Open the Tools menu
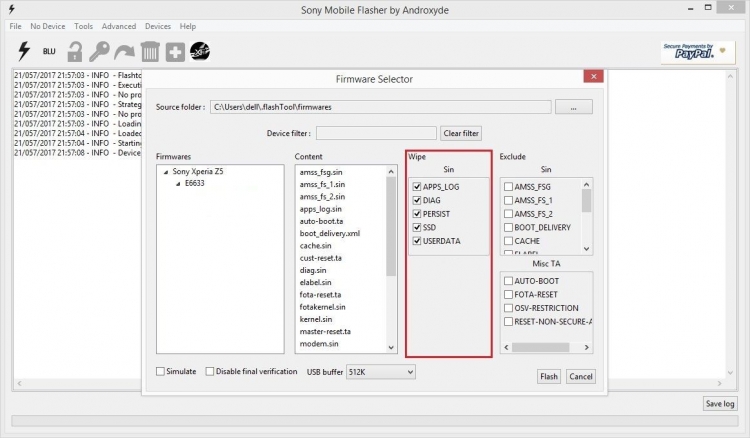This screenshot has height=438, width=750. tap(84, 26)
